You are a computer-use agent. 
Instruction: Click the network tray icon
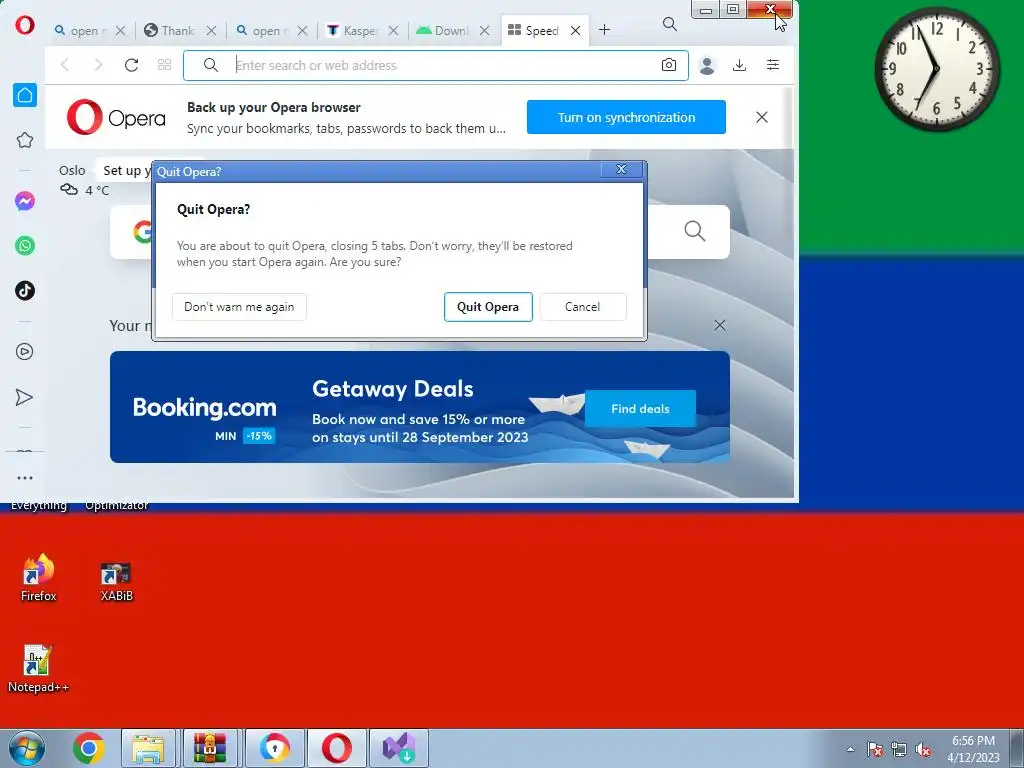click(x=899, y=749)
